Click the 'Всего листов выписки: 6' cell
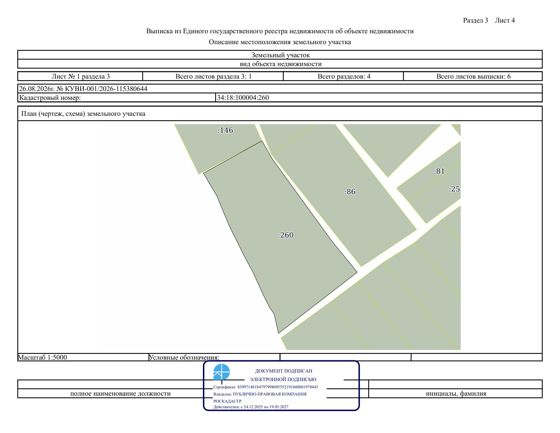The width and height of the screenshot is (560, 433). click(473, 76)
